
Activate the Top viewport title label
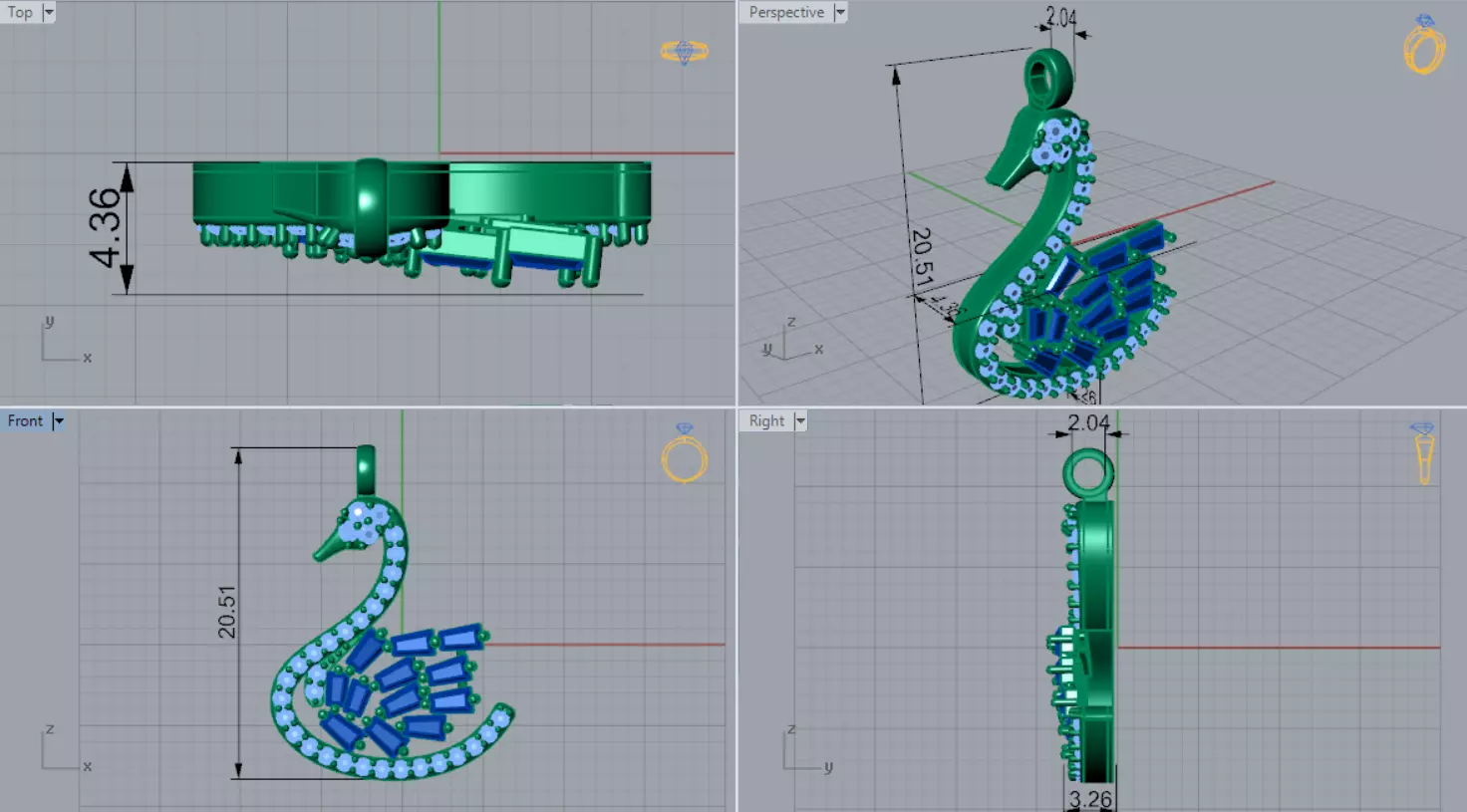20,12
